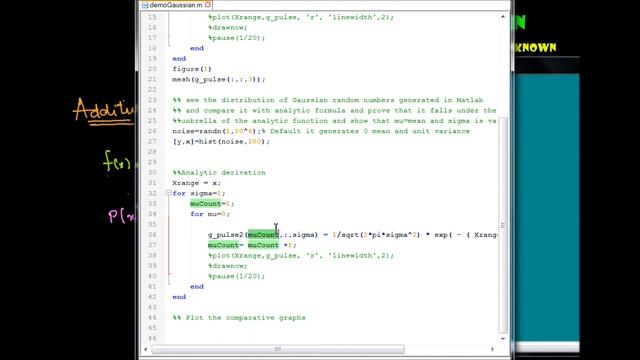Click line number 44 in the gutter
The width and height of the screenshot is (640, 360).
152,318
